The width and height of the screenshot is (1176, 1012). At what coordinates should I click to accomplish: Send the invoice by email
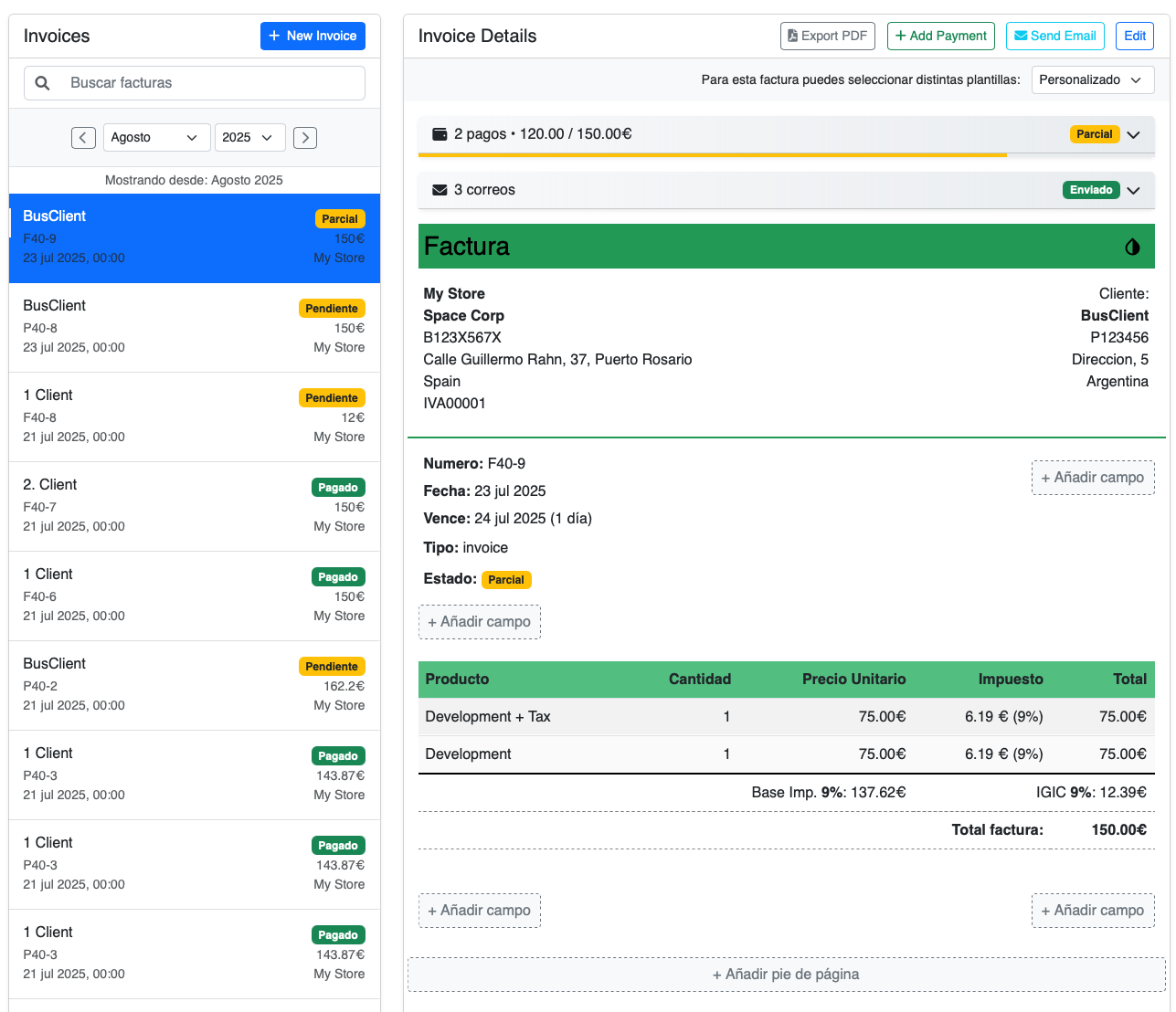coord(1055,37)
